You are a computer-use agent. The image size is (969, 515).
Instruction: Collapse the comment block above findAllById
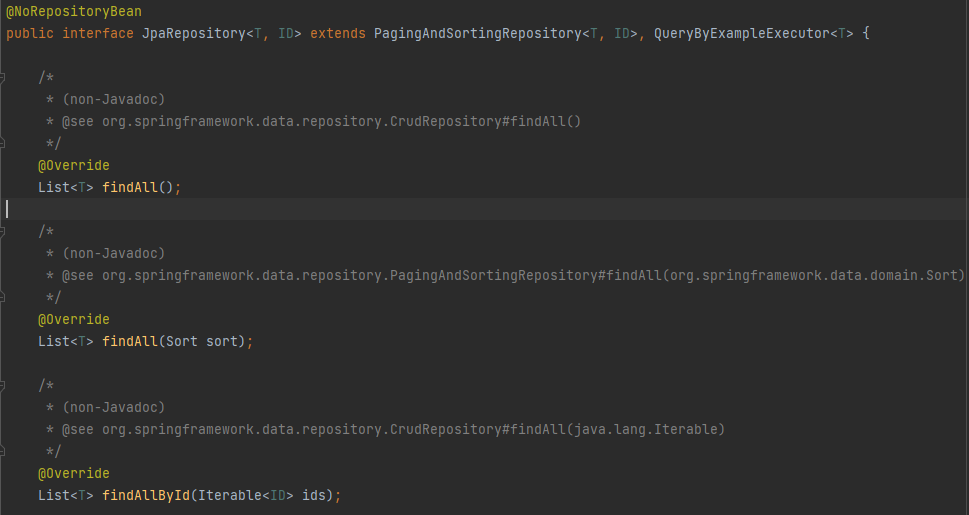[x=2, y=385]
